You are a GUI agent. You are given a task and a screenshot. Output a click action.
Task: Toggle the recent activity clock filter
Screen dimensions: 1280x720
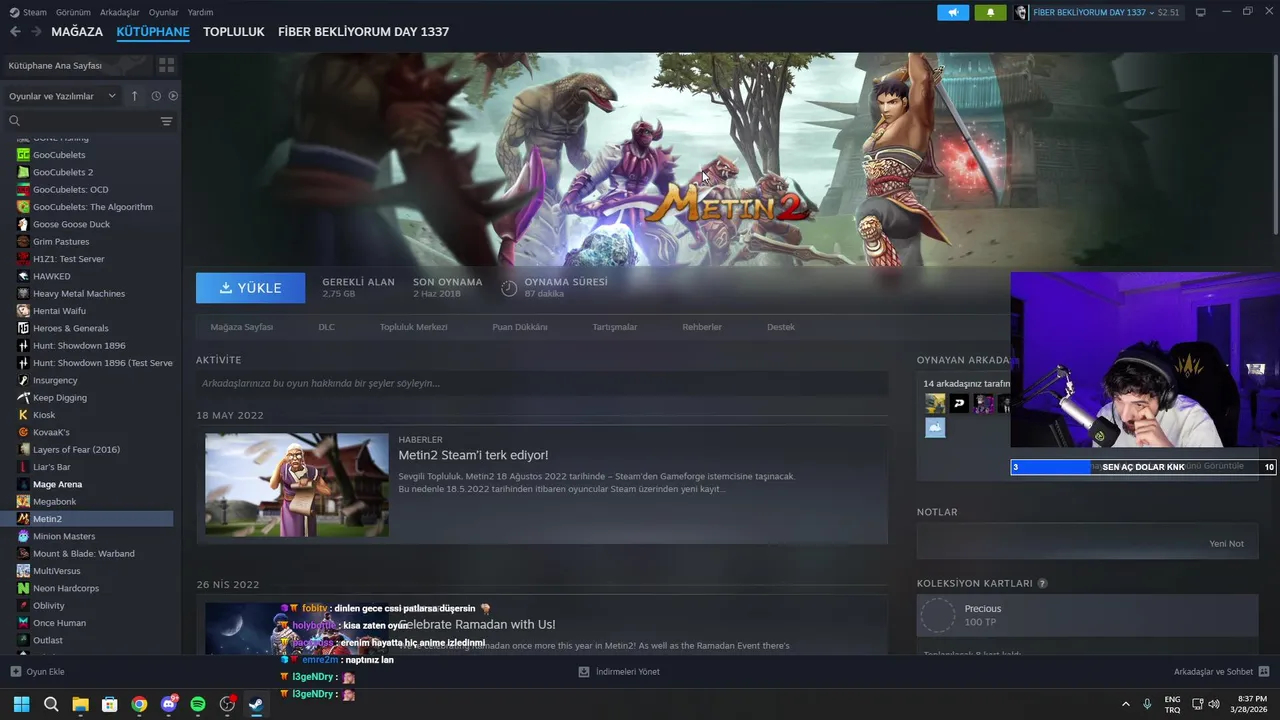(156, 96)
